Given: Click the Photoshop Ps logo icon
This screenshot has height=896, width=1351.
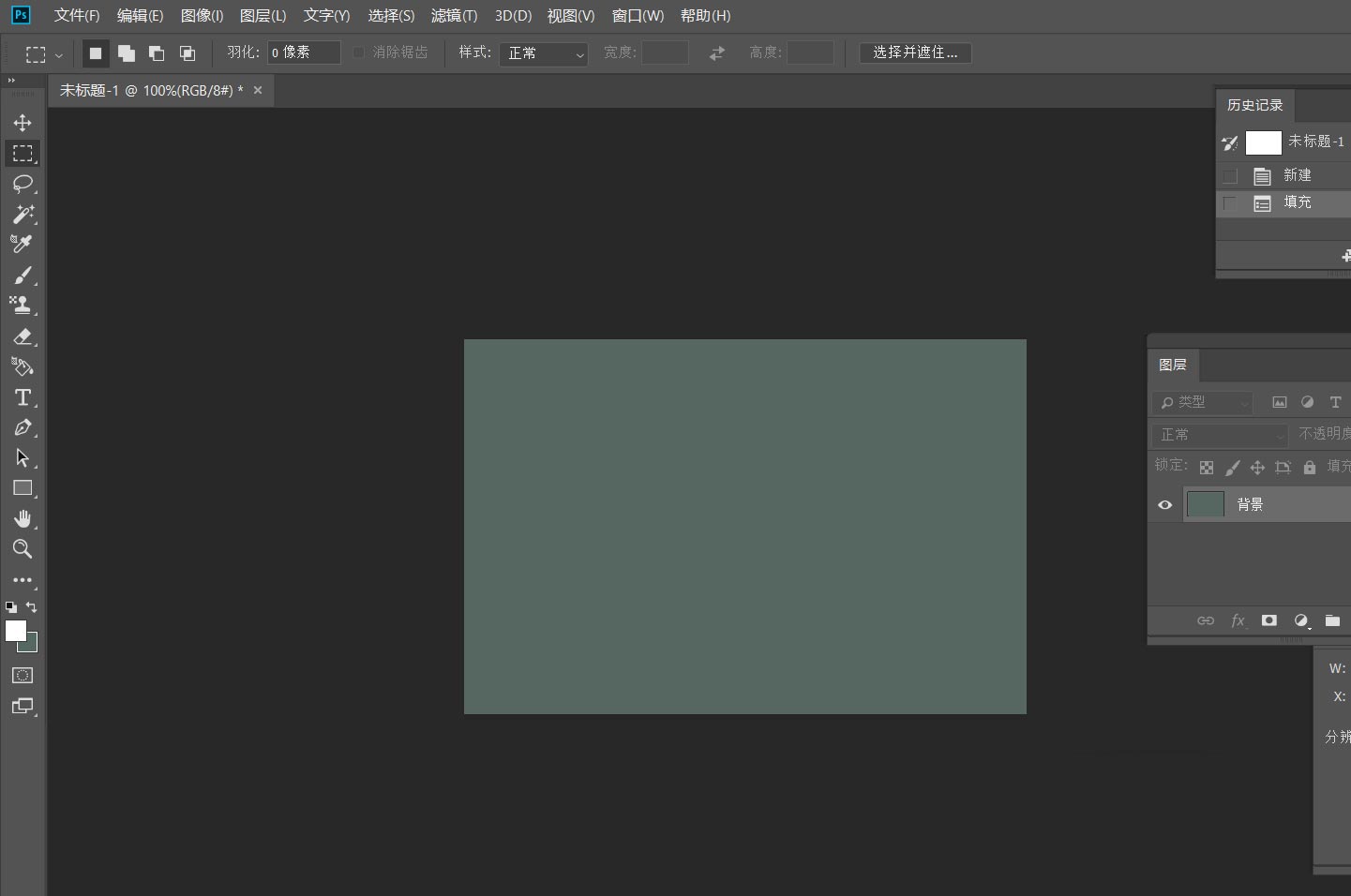Looking at the screenshot, I should (21, 15).
